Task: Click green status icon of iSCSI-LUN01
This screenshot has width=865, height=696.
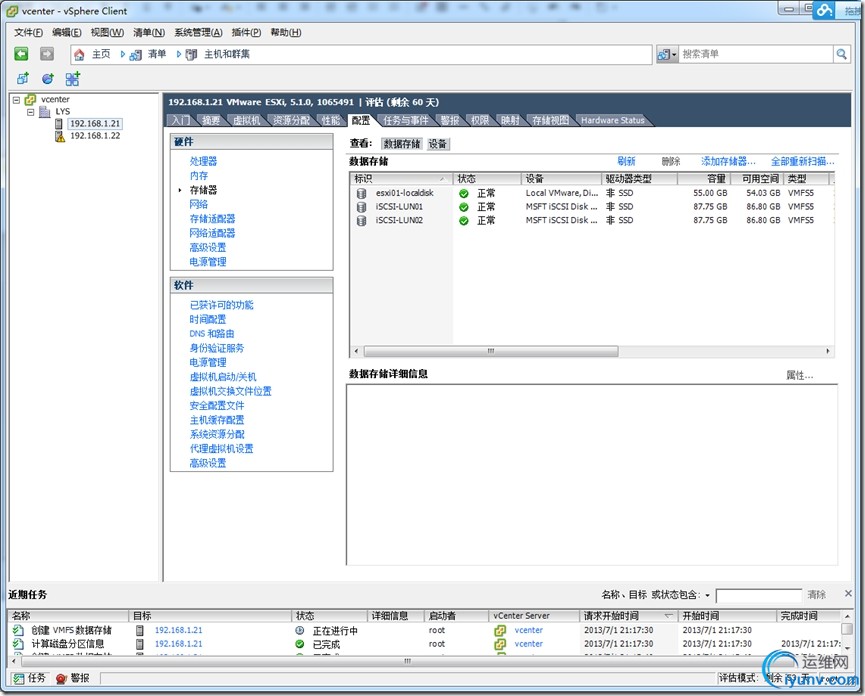Action: (x=464, y=207)
